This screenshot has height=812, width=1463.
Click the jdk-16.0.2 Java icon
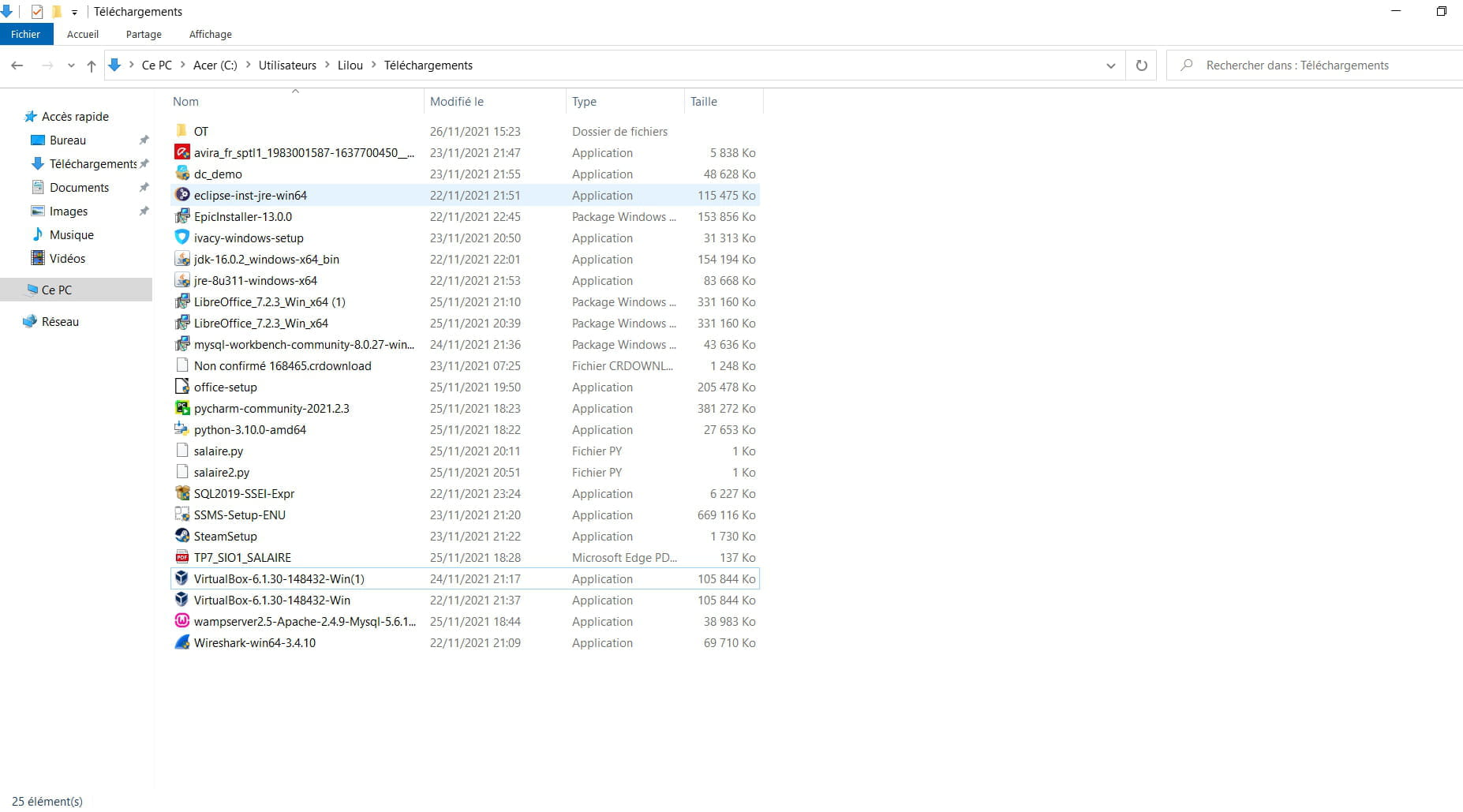[x=182, y=259]
